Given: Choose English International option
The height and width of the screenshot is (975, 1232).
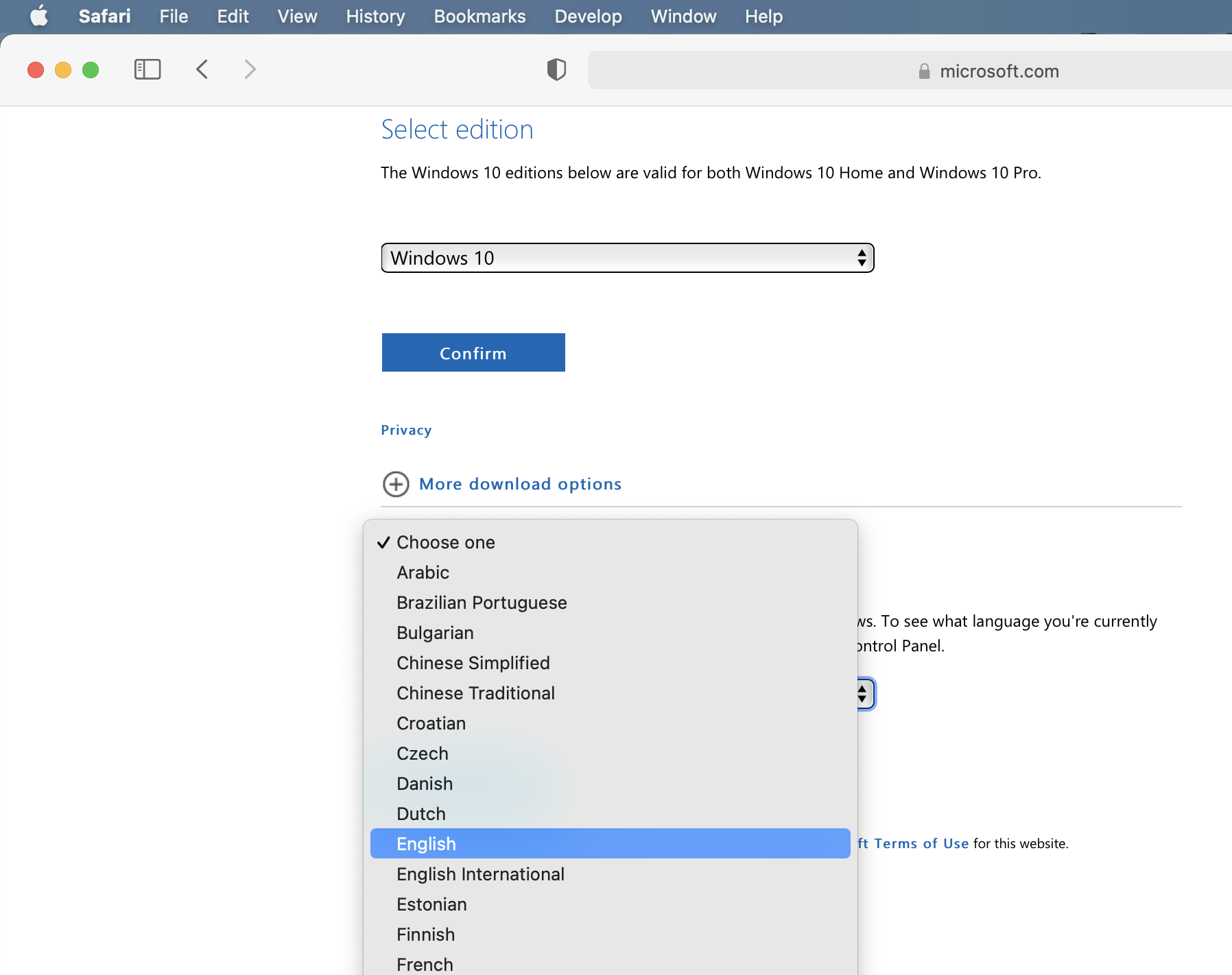Looking at the screenshot, I should click(x=611, y=874).
